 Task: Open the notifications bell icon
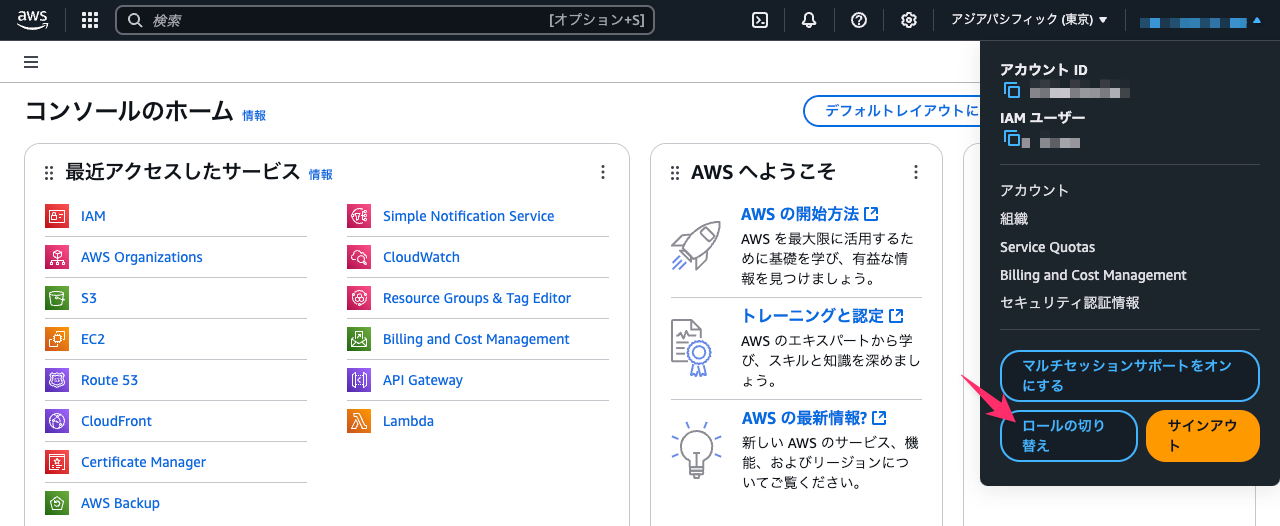click(x=809, y=20)
